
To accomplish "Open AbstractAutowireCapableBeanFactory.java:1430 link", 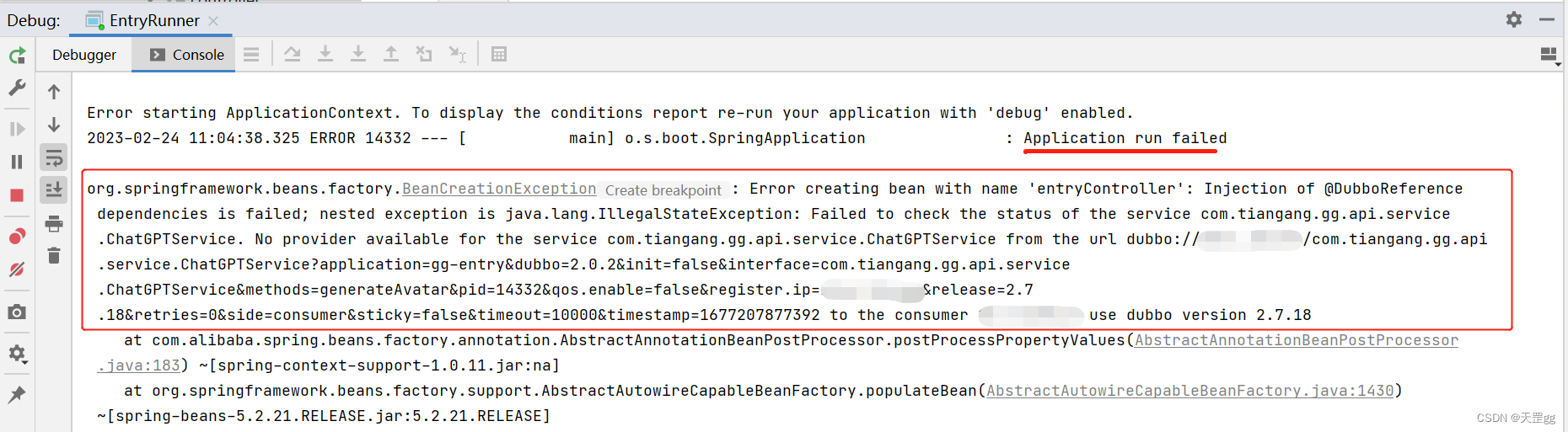I will (1190, 391).
